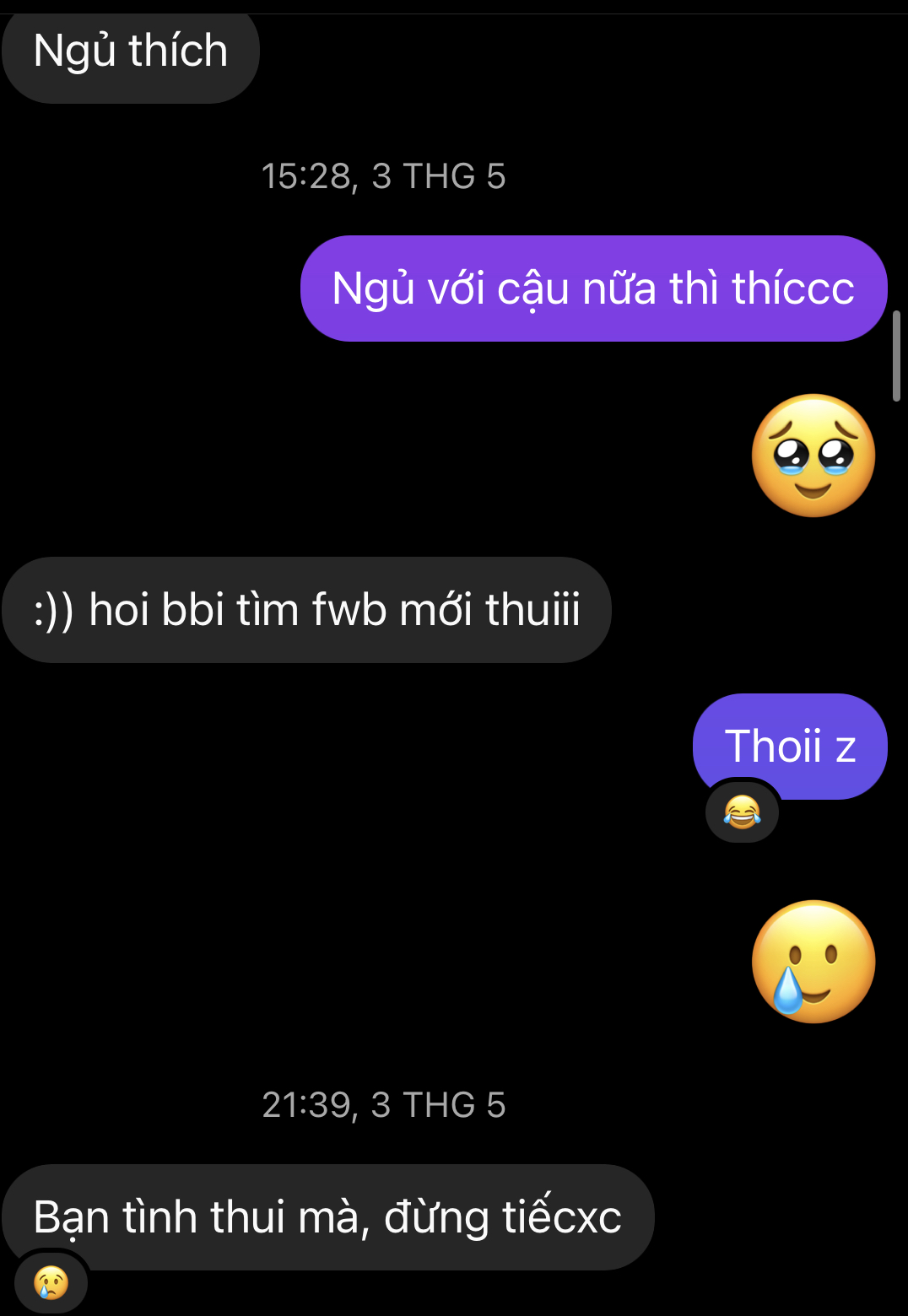Tap the ':))' emoticon in the received message
Viewport: 908px width, 1316px height.
coord(54,612)
